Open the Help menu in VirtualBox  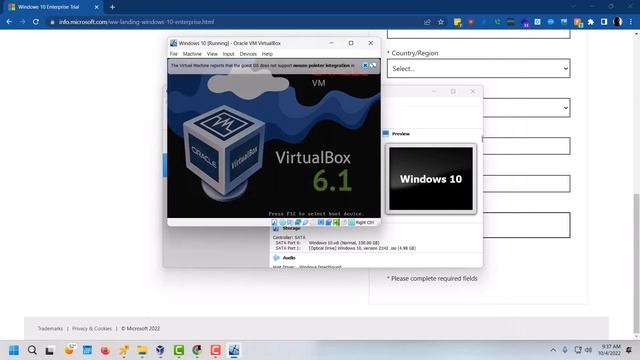click(267, 54)
